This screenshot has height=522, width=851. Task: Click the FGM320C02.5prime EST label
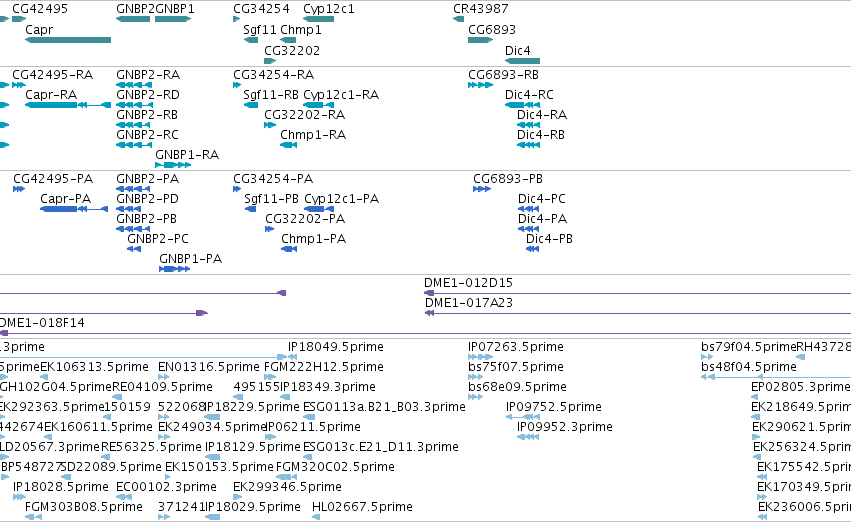(335, 467)
